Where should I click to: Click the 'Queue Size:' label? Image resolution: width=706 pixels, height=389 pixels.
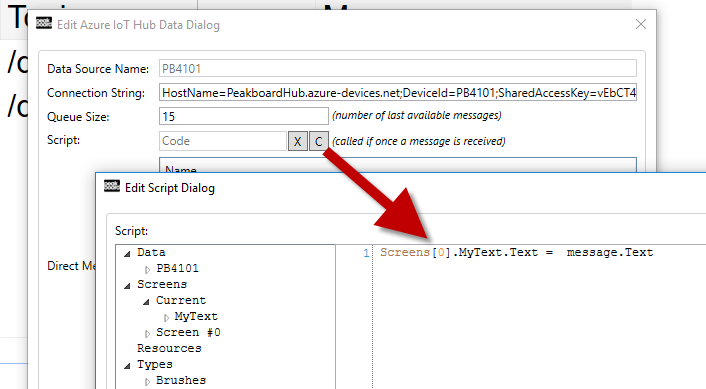[78, 117]
